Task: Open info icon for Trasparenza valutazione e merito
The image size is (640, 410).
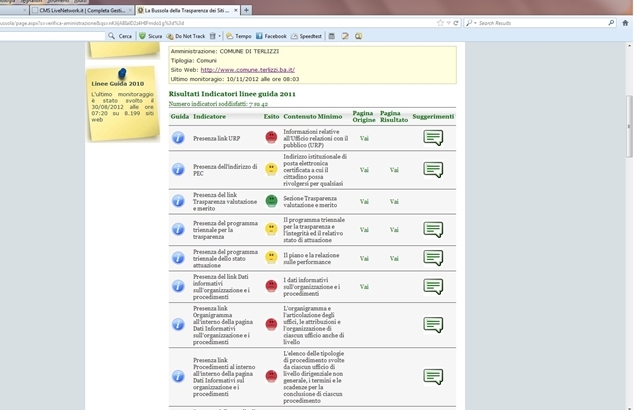Action: pyautogui.click(x=178, y=201)
